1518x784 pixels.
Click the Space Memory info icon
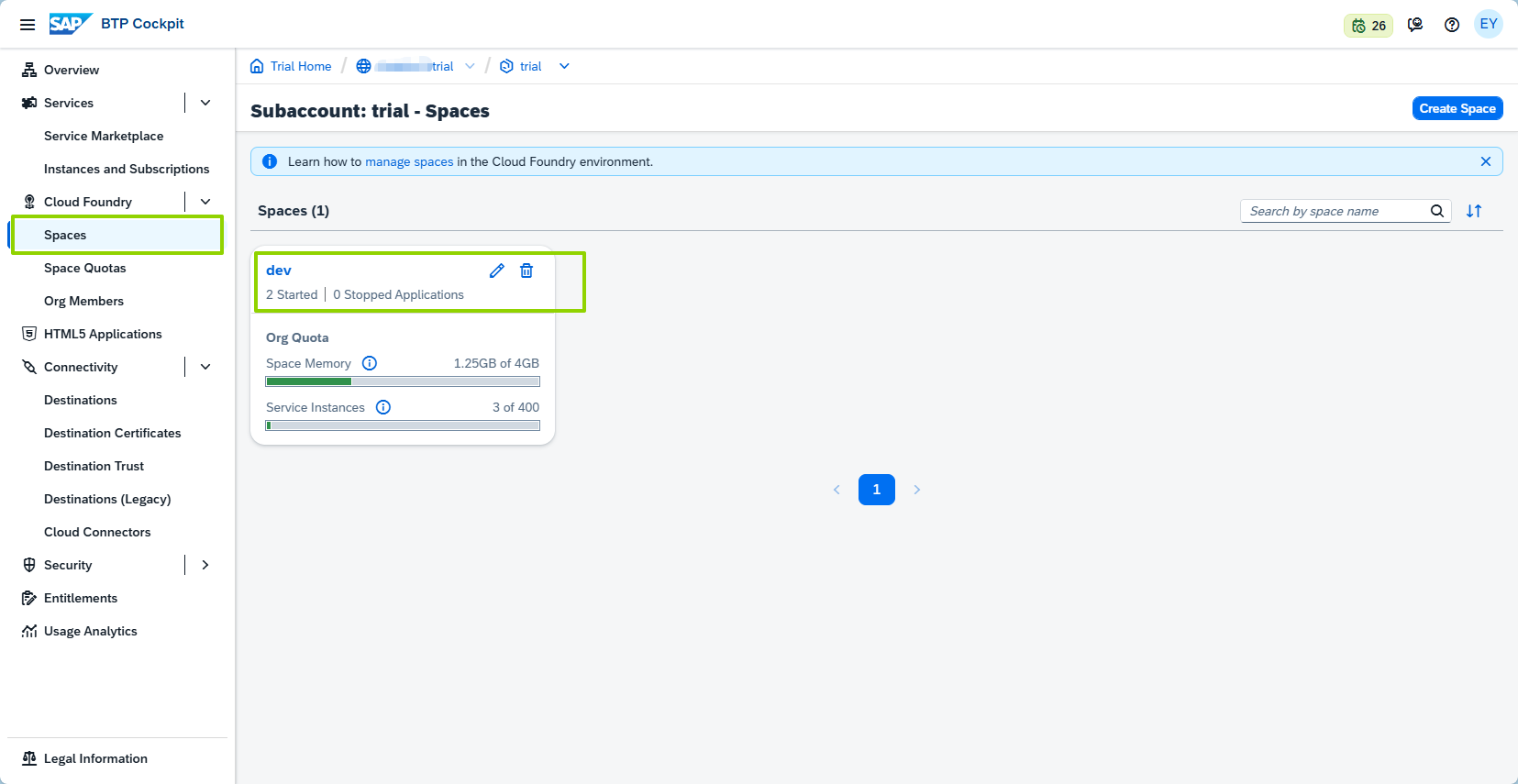[x=370, y=363]
